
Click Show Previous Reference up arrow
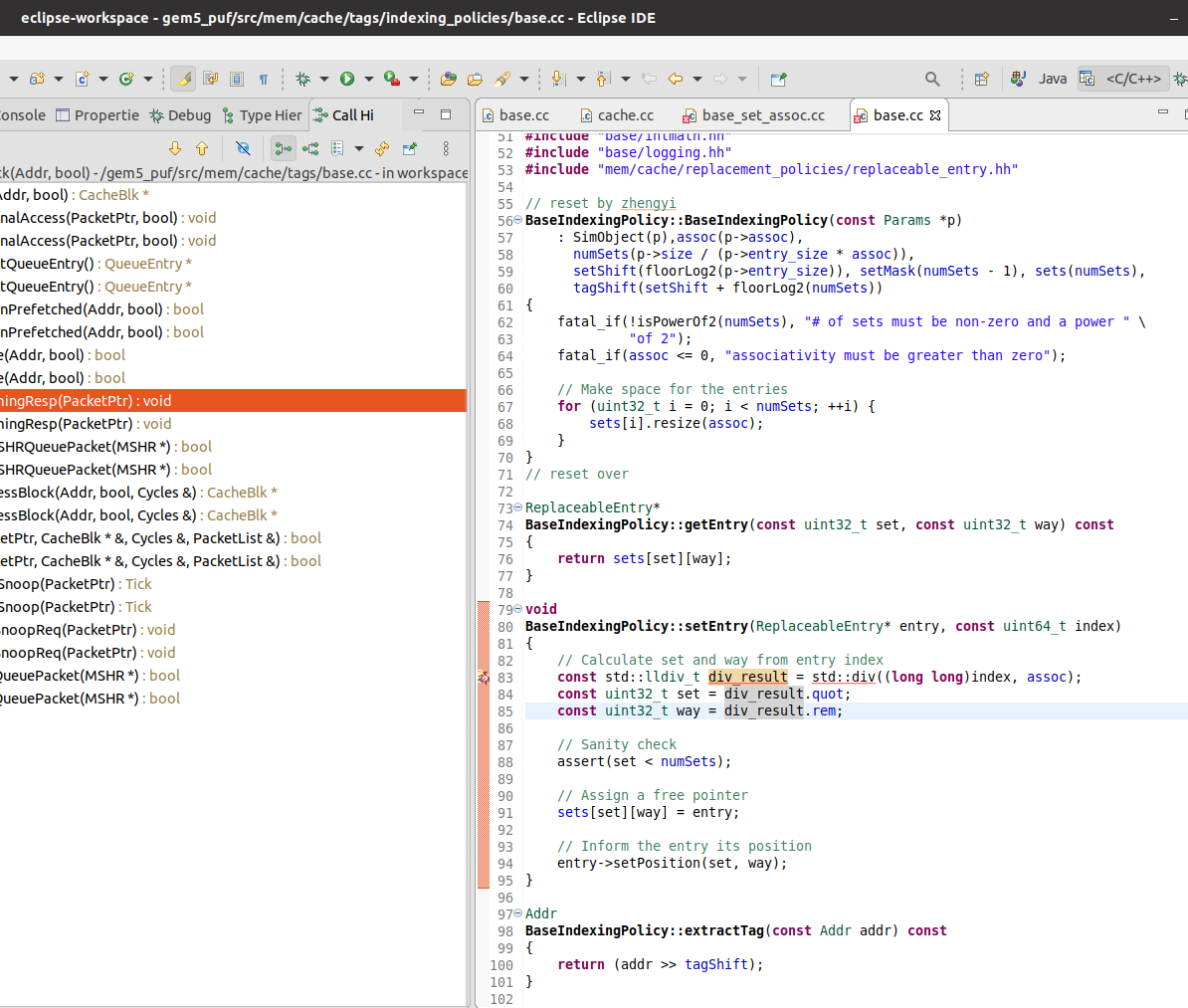click(x=202, y=148)
